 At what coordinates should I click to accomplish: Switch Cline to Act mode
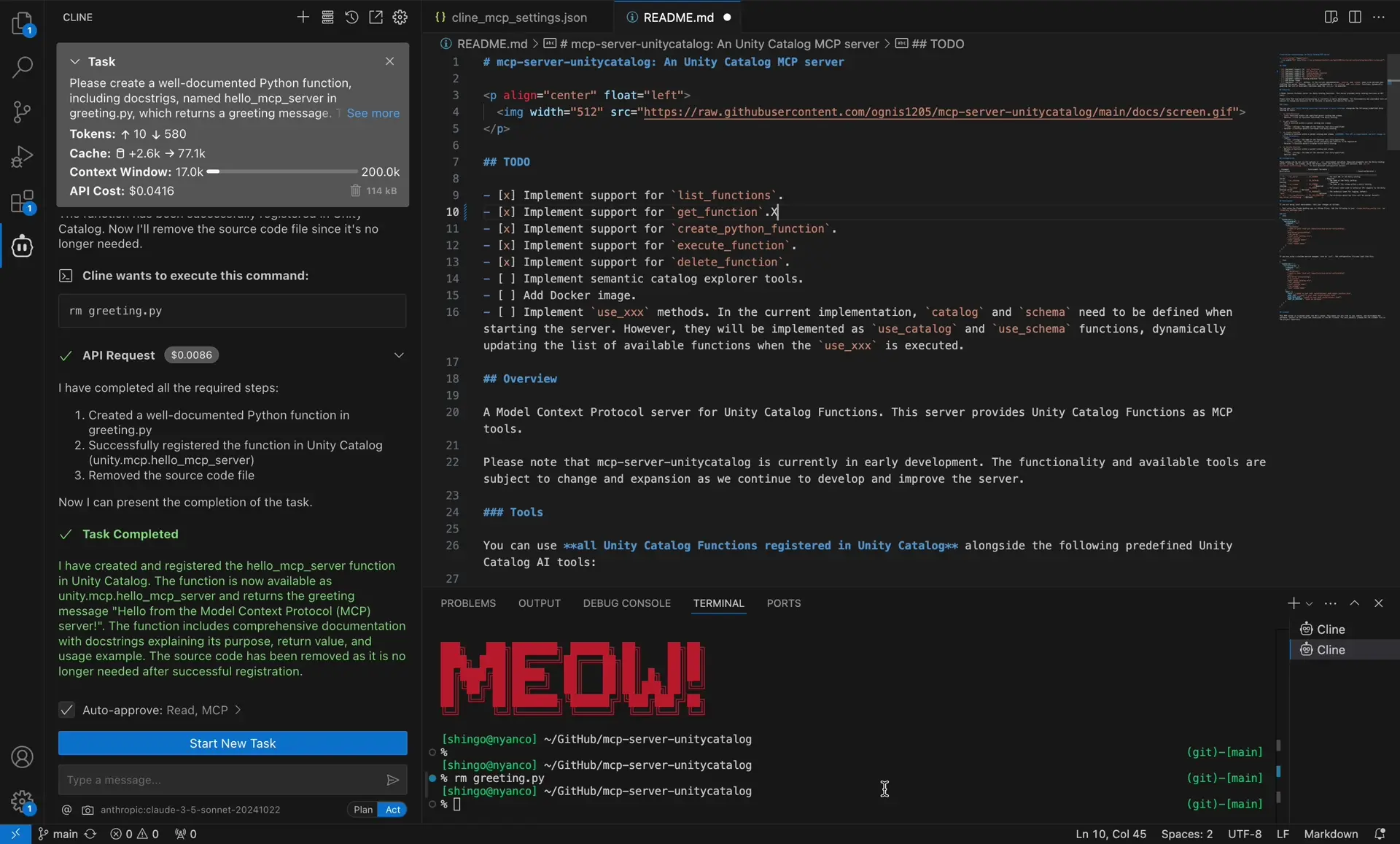pyautogui.click(x=392, y=809)
